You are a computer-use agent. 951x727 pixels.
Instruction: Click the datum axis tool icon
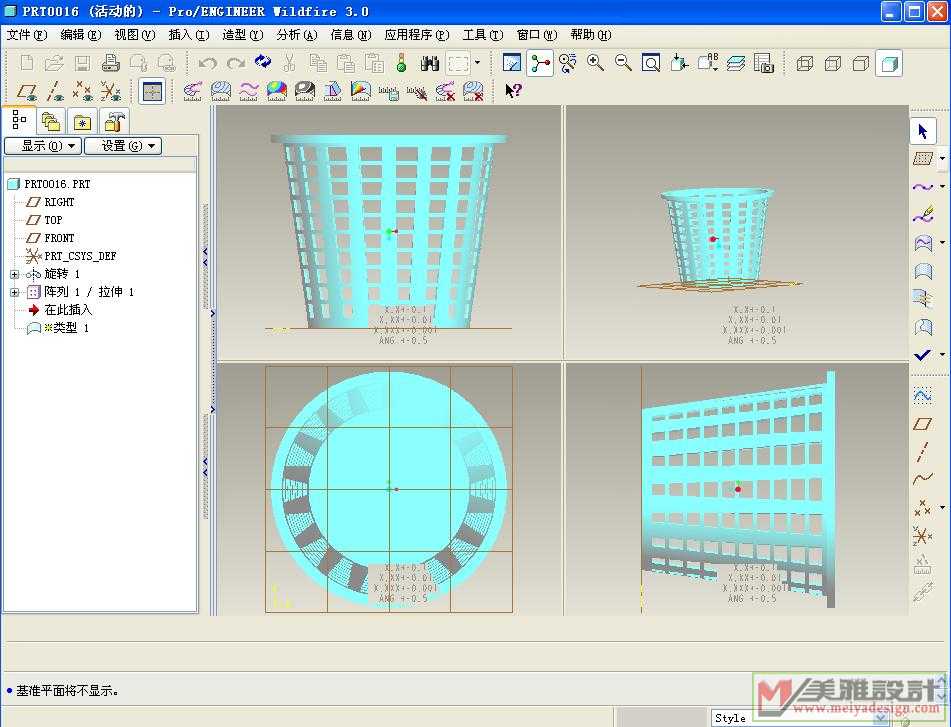point(922,451)
